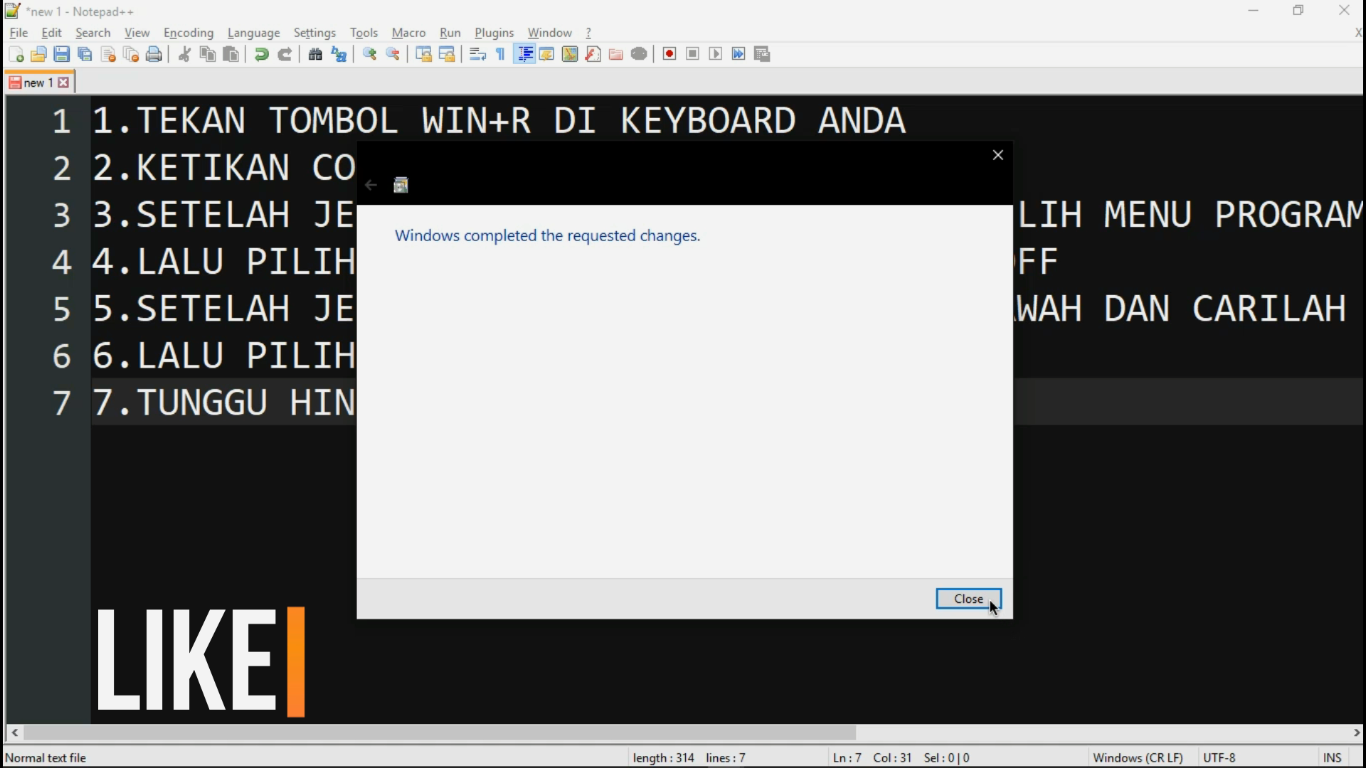This screenshot has width=1366, height=768.
Task: Open the Tools menu
Action: (x=364, y=33)
